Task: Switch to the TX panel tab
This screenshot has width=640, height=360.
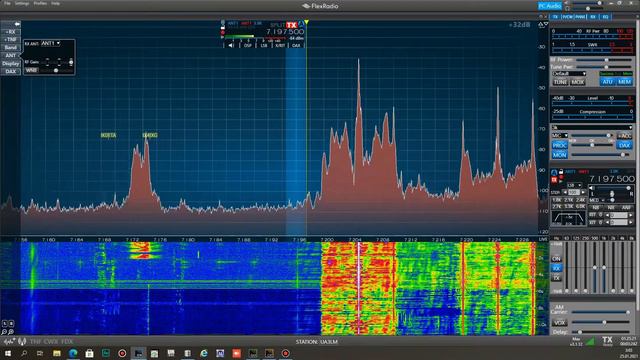Action: [555, 17]
